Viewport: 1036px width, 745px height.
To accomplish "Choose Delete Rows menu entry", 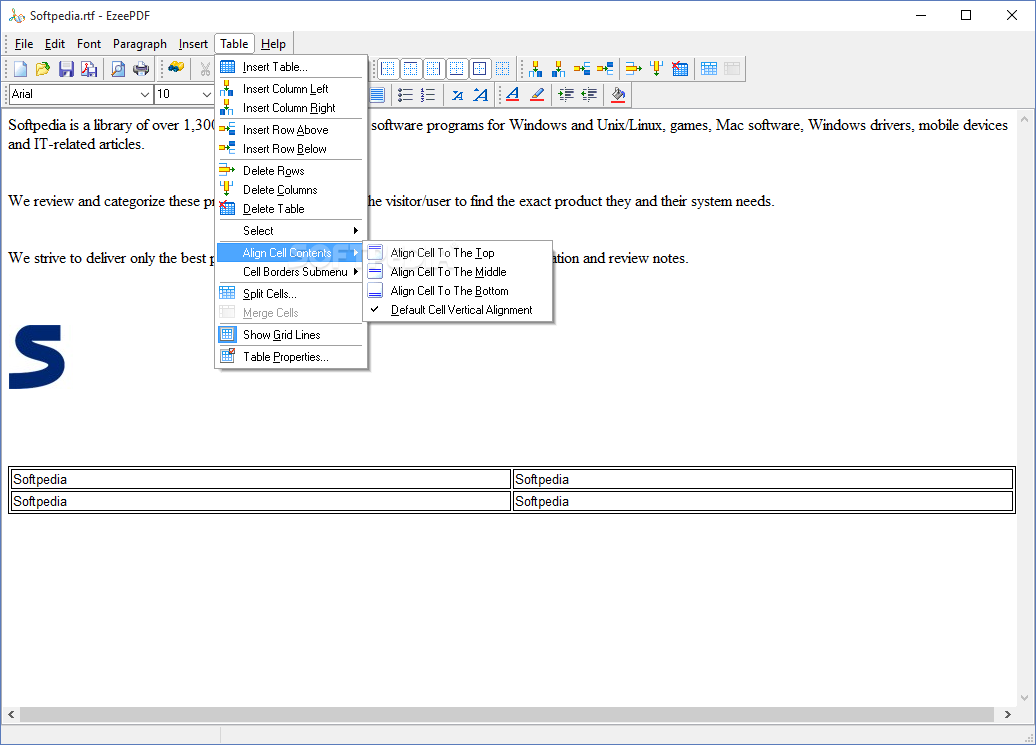I will (x=291, y=170).
